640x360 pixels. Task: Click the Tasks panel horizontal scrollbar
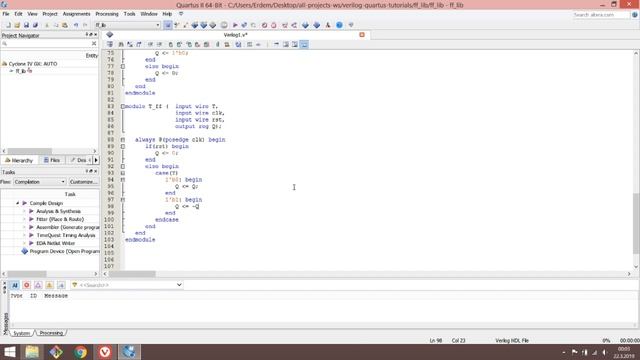27,274
